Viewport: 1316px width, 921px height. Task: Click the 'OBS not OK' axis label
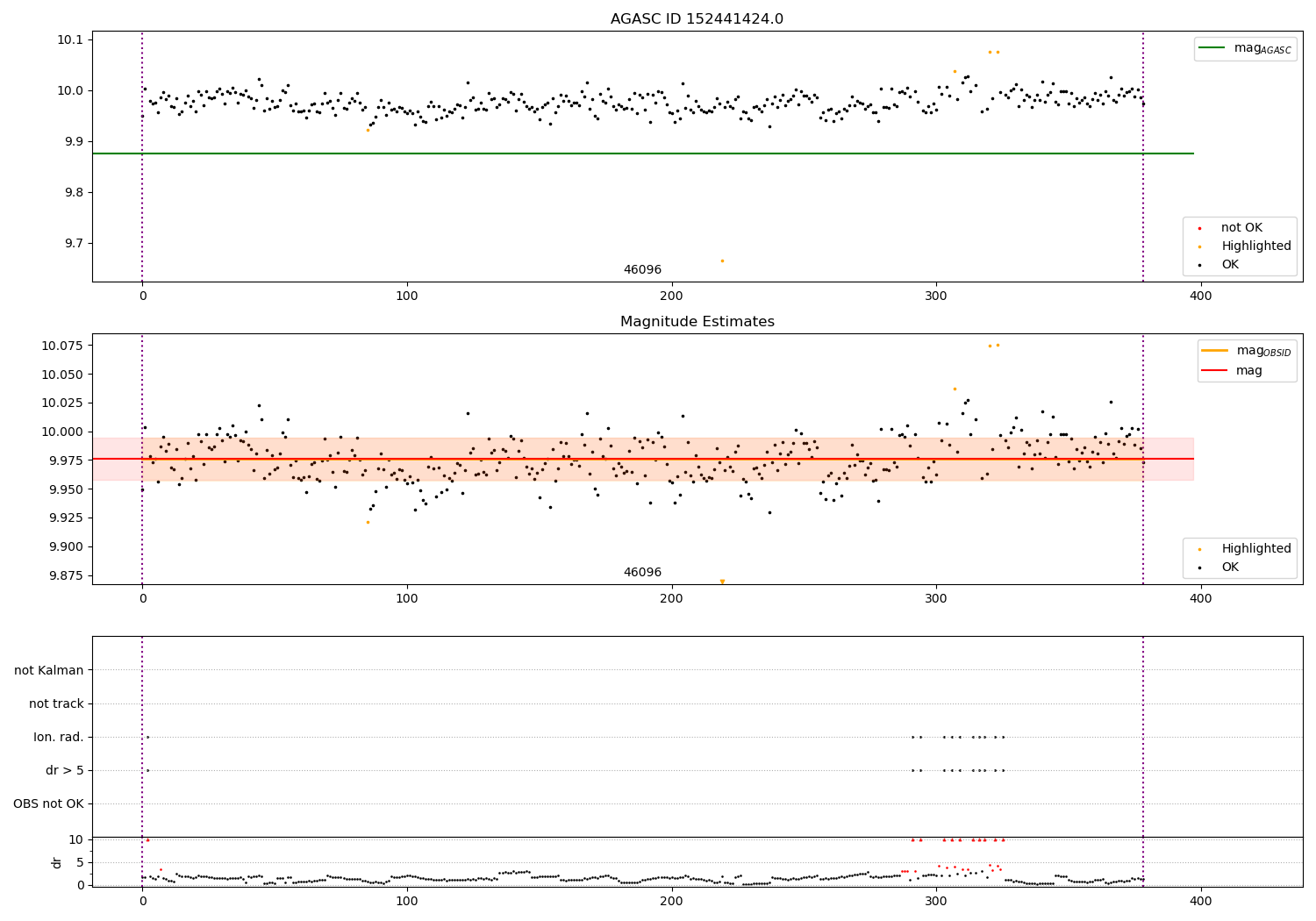[49, 804]
